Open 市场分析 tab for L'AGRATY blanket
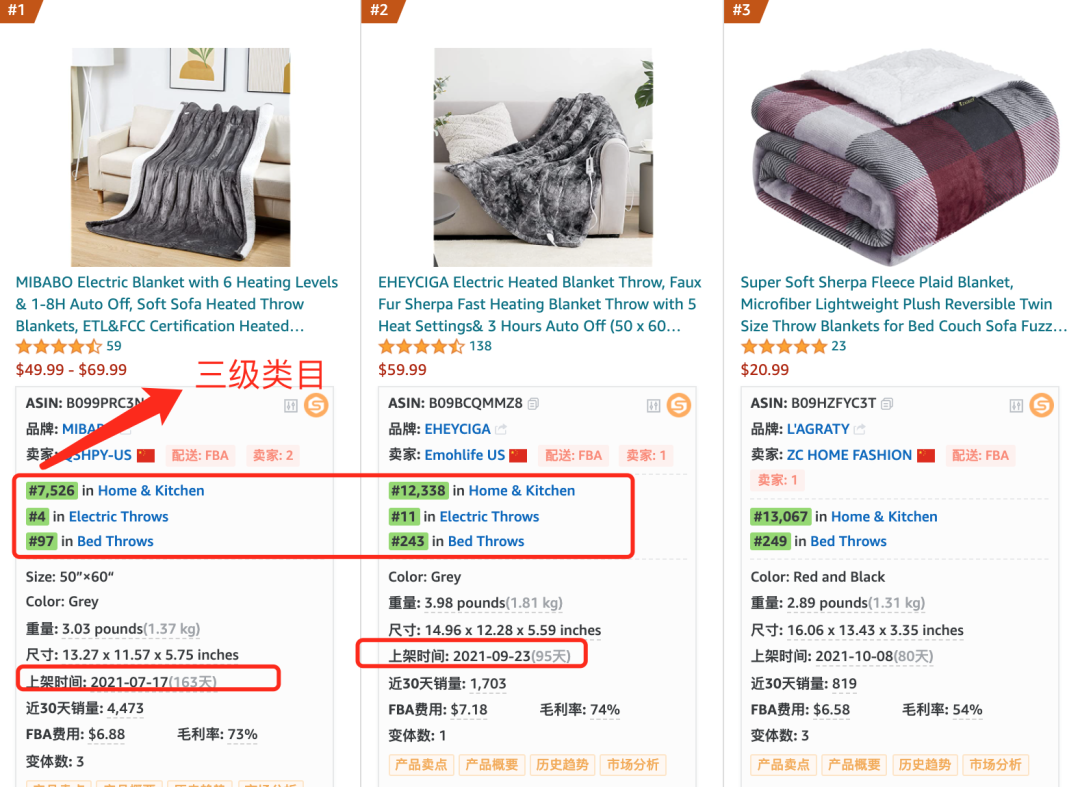Viewport: 1080px width, 787px height. coord(996,765)
